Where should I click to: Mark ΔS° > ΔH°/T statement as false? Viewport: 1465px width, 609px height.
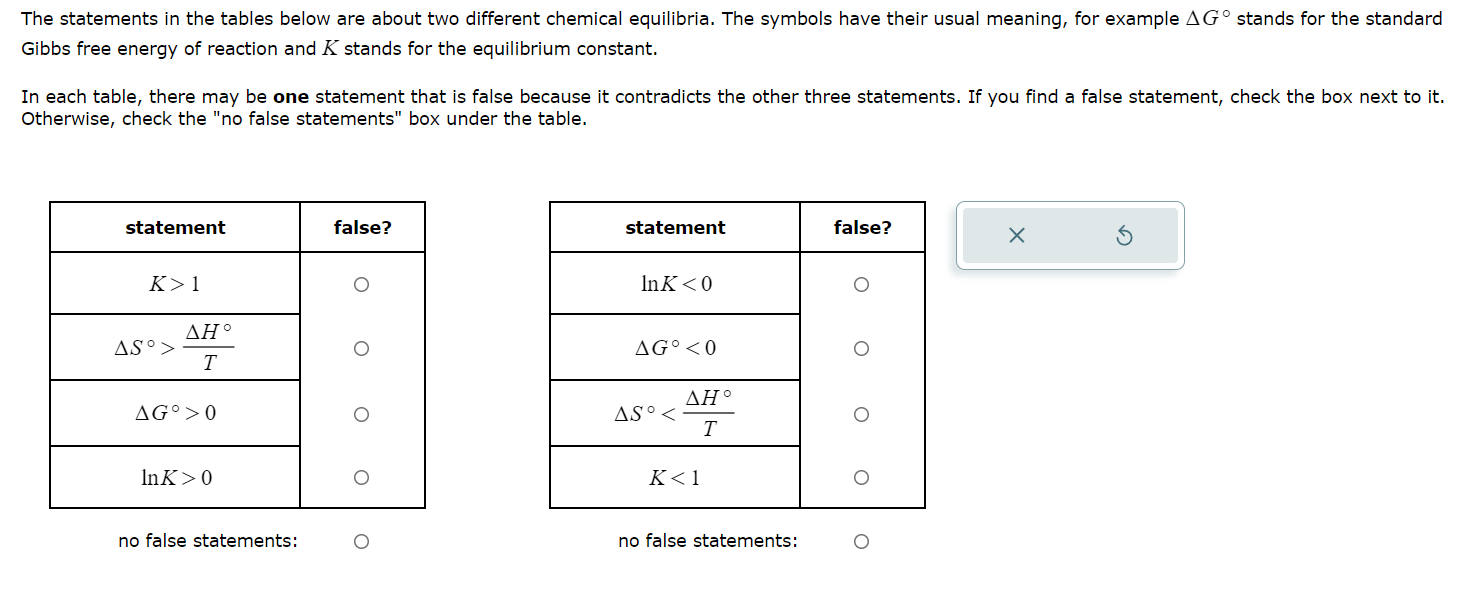point(361,349)
